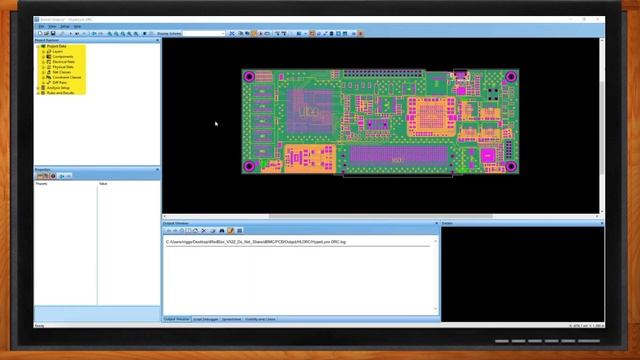Expand the Electrical Nets node expander
640x360 pixels.
point(43,62)
